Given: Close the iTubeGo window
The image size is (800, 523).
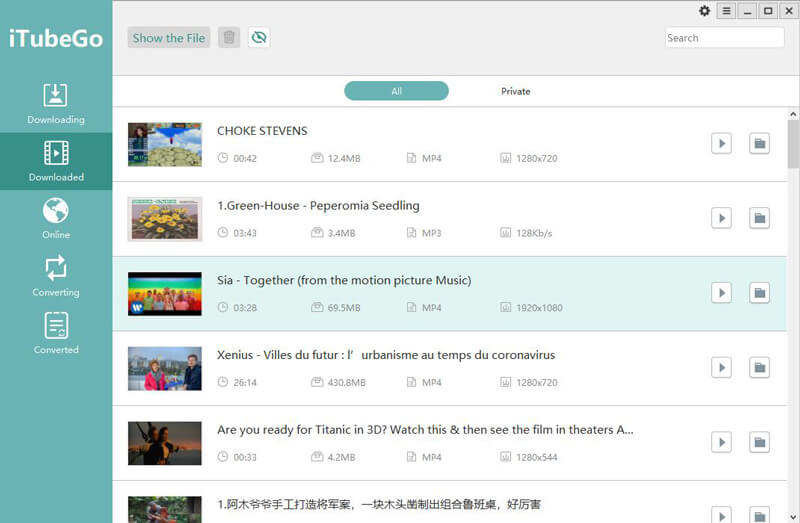Looking at the screenshot, I should pos(789,11).
